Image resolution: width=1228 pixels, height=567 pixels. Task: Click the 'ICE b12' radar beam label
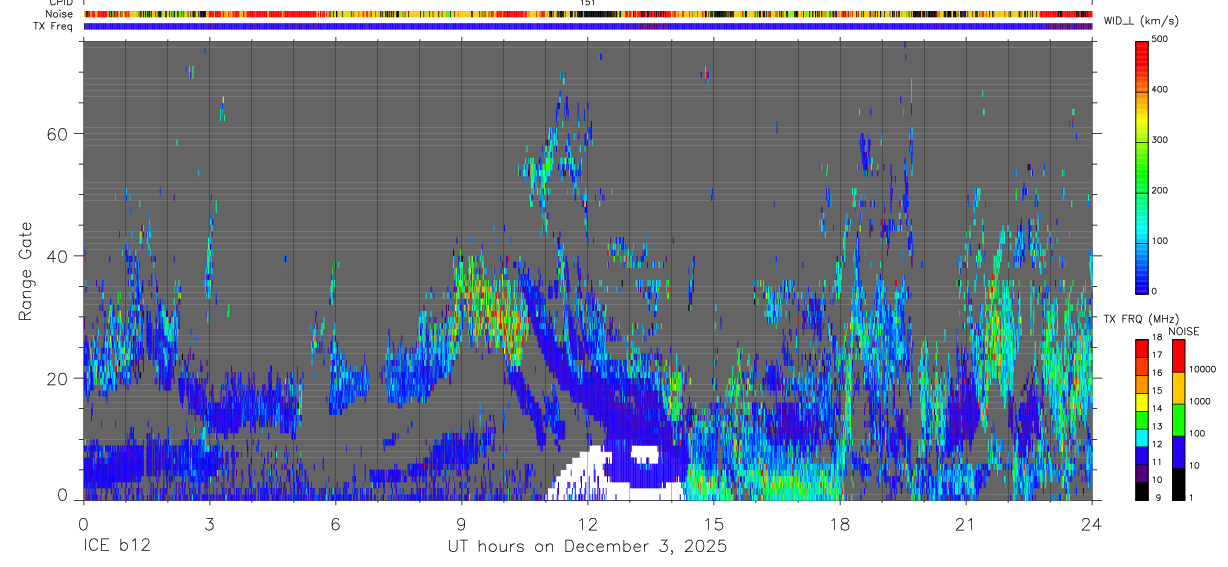pos(115,547)
